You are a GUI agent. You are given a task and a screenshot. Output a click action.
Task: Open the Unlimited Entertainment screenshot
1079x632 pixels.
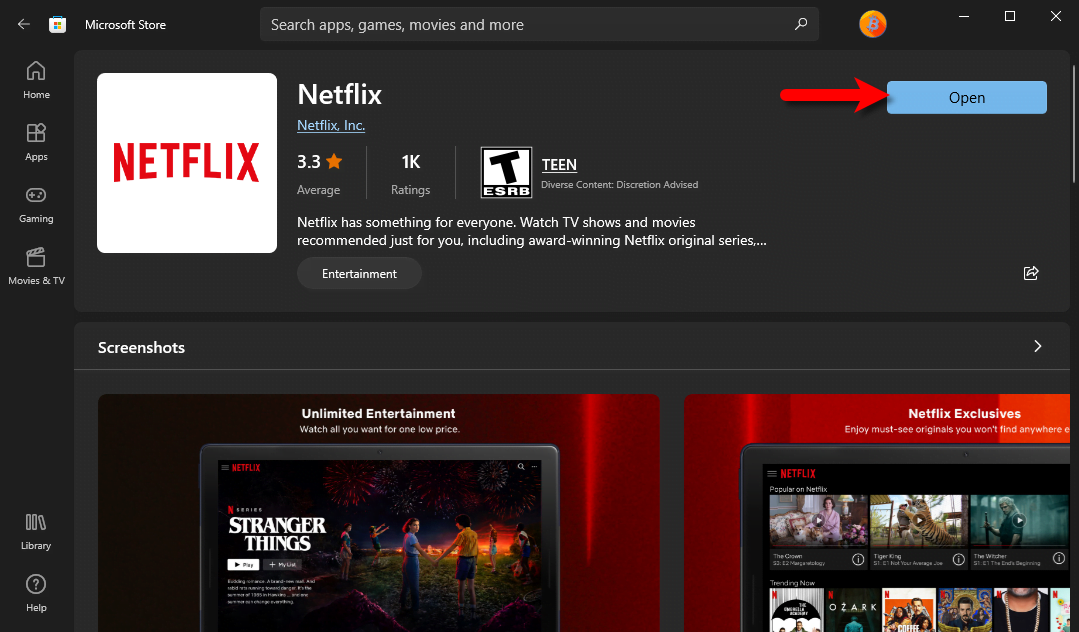[378, 513]
